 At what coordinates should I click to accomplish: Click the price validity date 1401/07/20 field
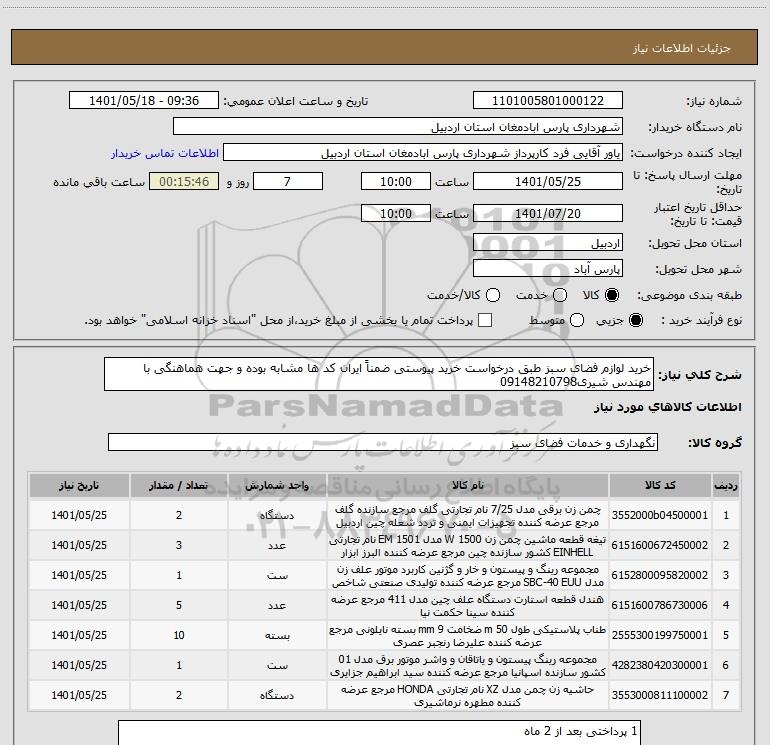[x=548, y=214]
